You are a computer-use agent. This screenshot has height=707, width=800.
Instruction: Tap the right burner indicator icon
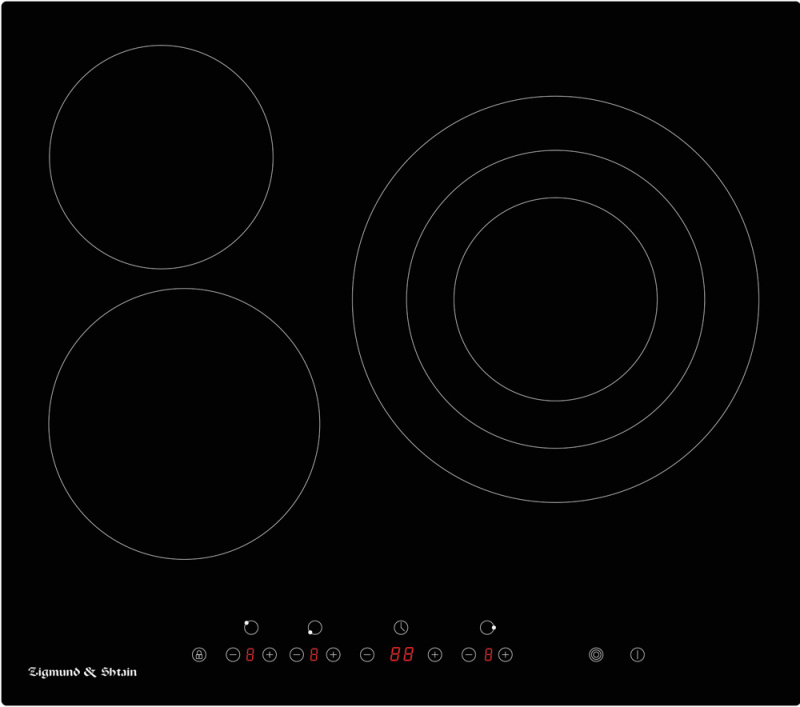point(487,627)
